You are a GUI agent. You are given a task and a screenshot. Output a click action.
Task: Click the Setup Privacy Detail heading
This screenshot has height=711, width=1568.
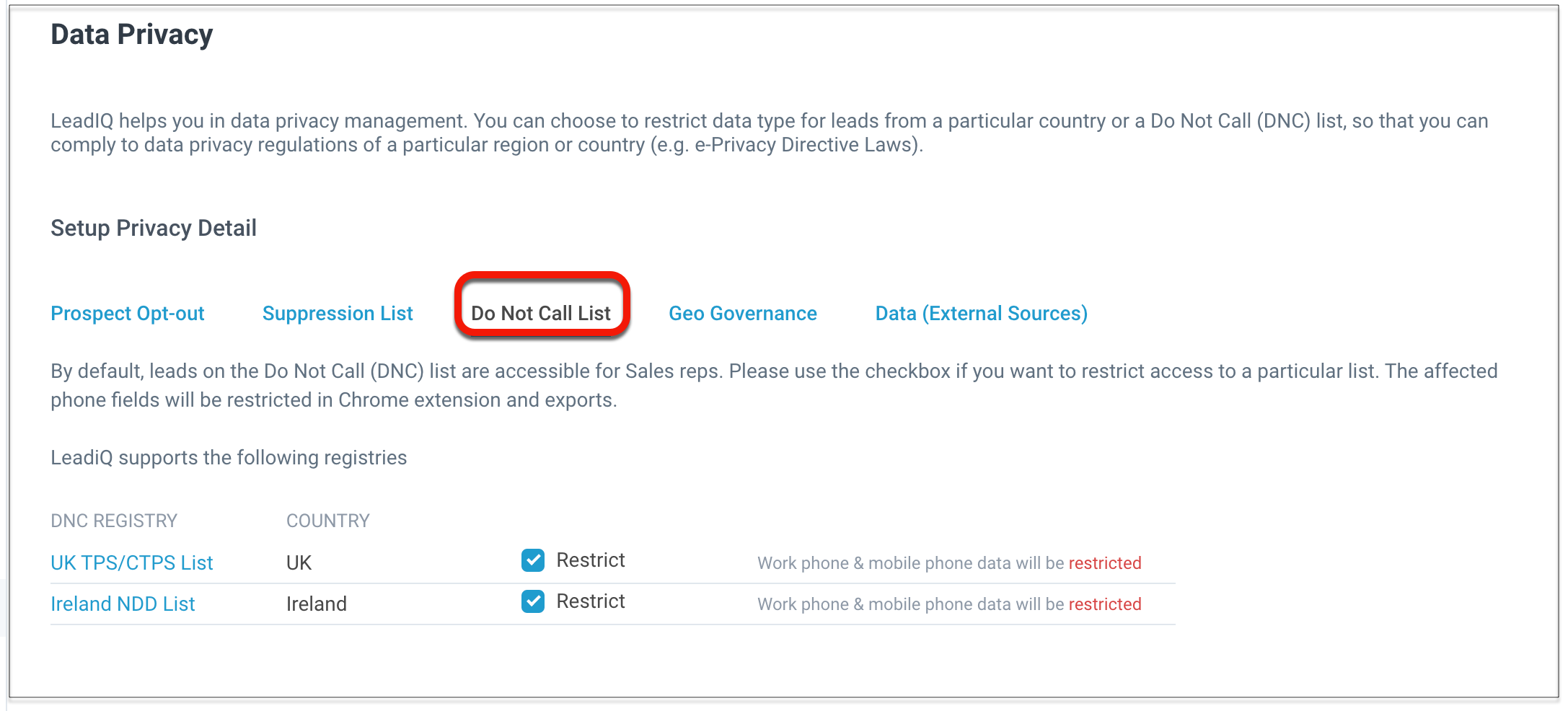[154, 228]
